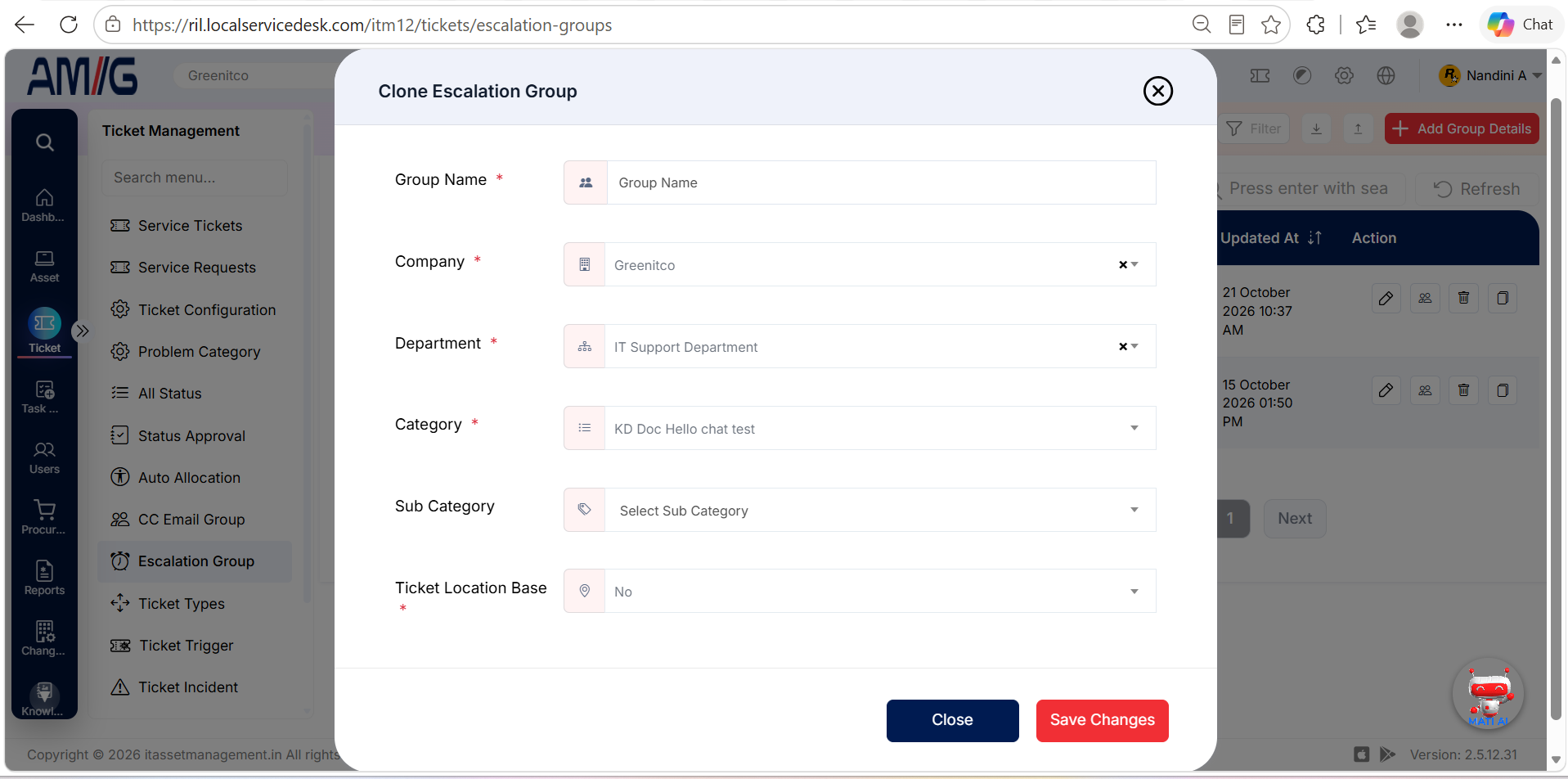Close the Clone Escalation Group dialog with X icon
The width and height of the screenshot is (1568, 779).
1157,91
